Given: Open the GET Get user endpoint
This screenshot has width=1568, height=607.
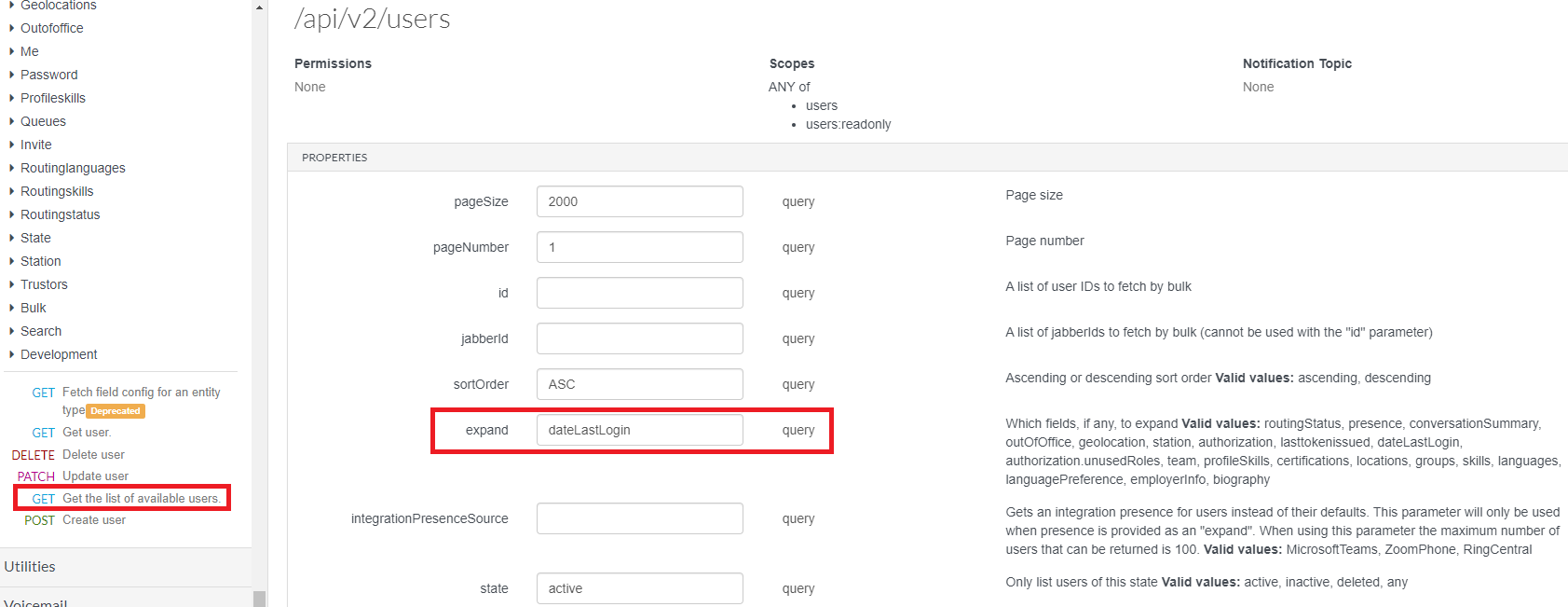Looking at the screenshot, I should pyautogui.click(x=86, y=433).
